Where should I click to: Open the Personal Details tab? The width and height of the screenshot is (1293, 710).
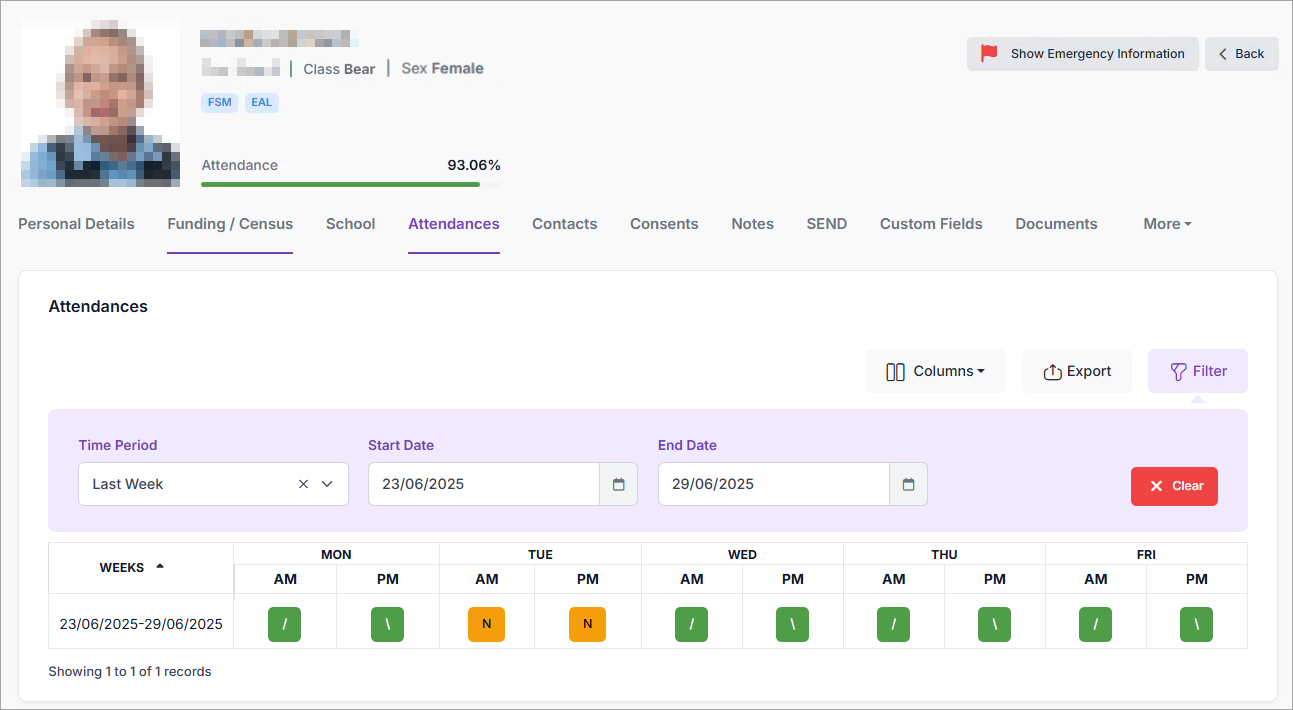tap(76, 224)
